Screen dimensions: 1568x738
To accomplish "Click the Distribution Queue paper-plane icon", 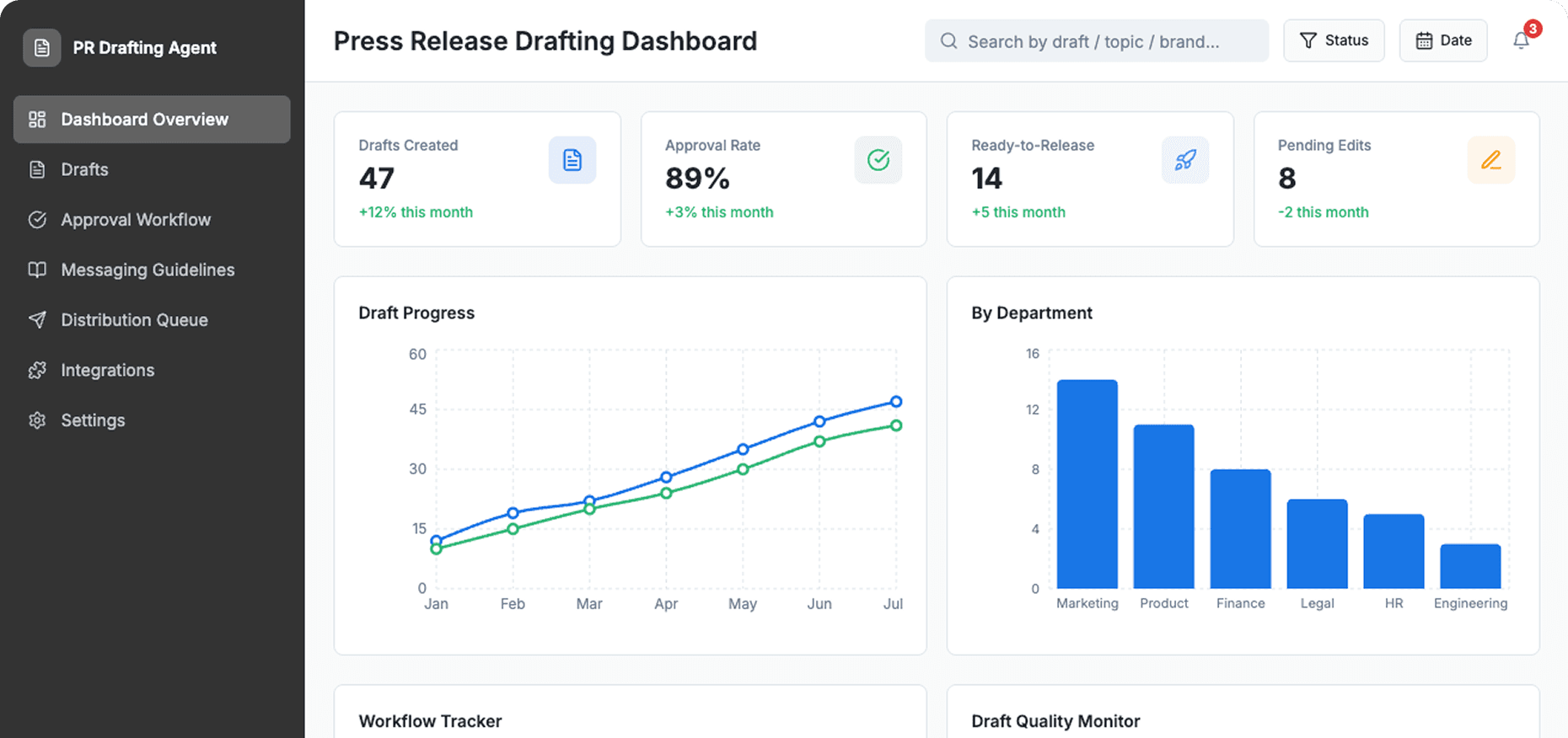I will (37, 320).
